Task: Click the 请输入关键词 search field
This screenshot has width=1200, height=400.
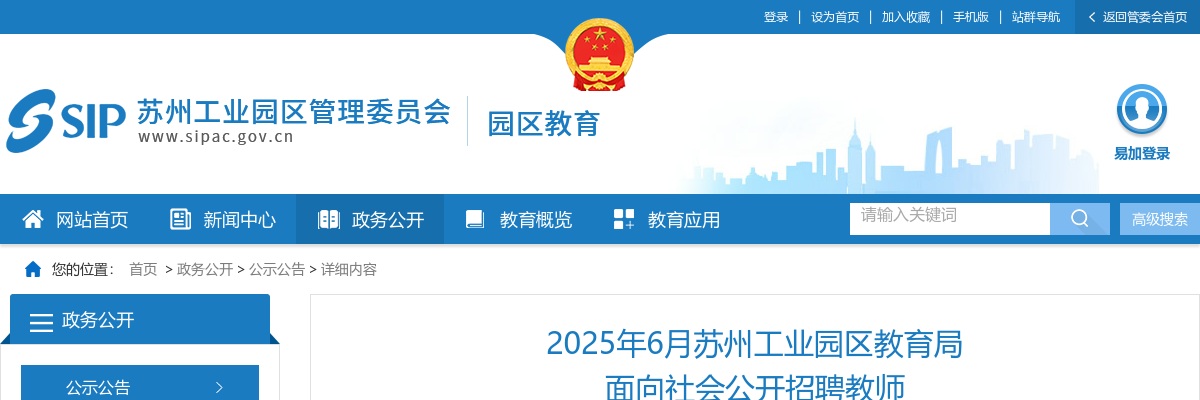Action: click(x=950, y=219)
